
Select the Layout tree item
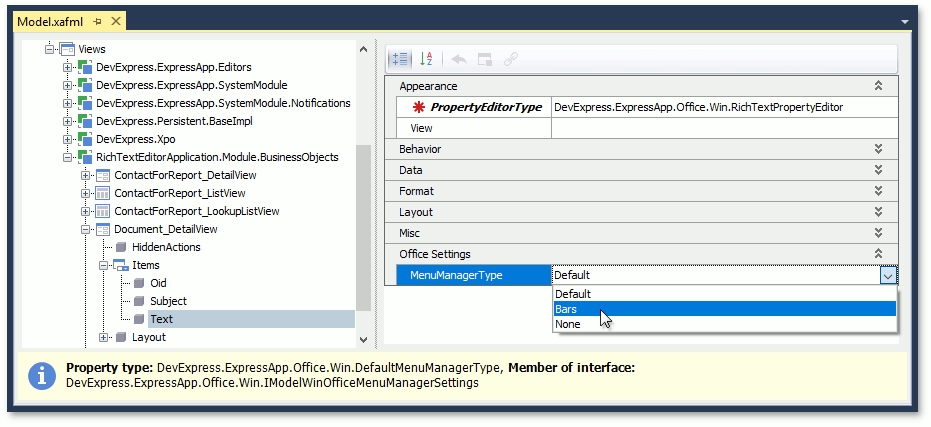(148, 337)
